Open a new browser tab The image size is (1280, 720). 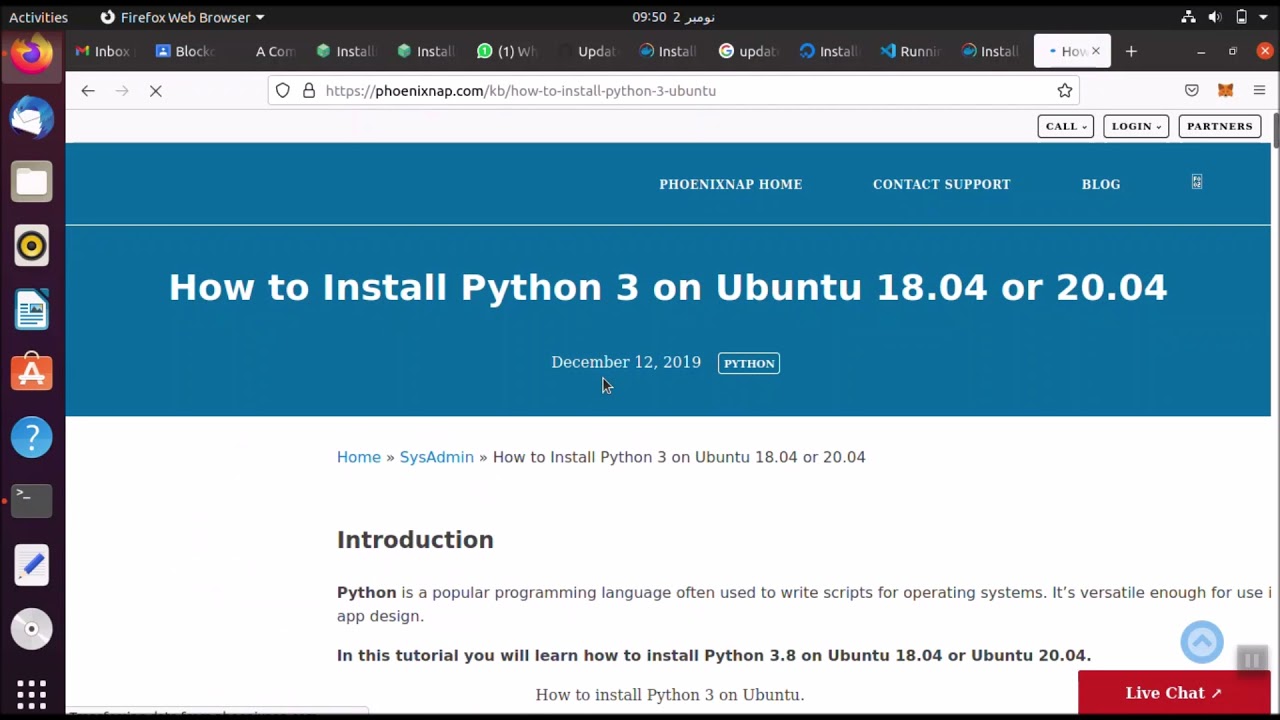click(x=1131, y=51)
